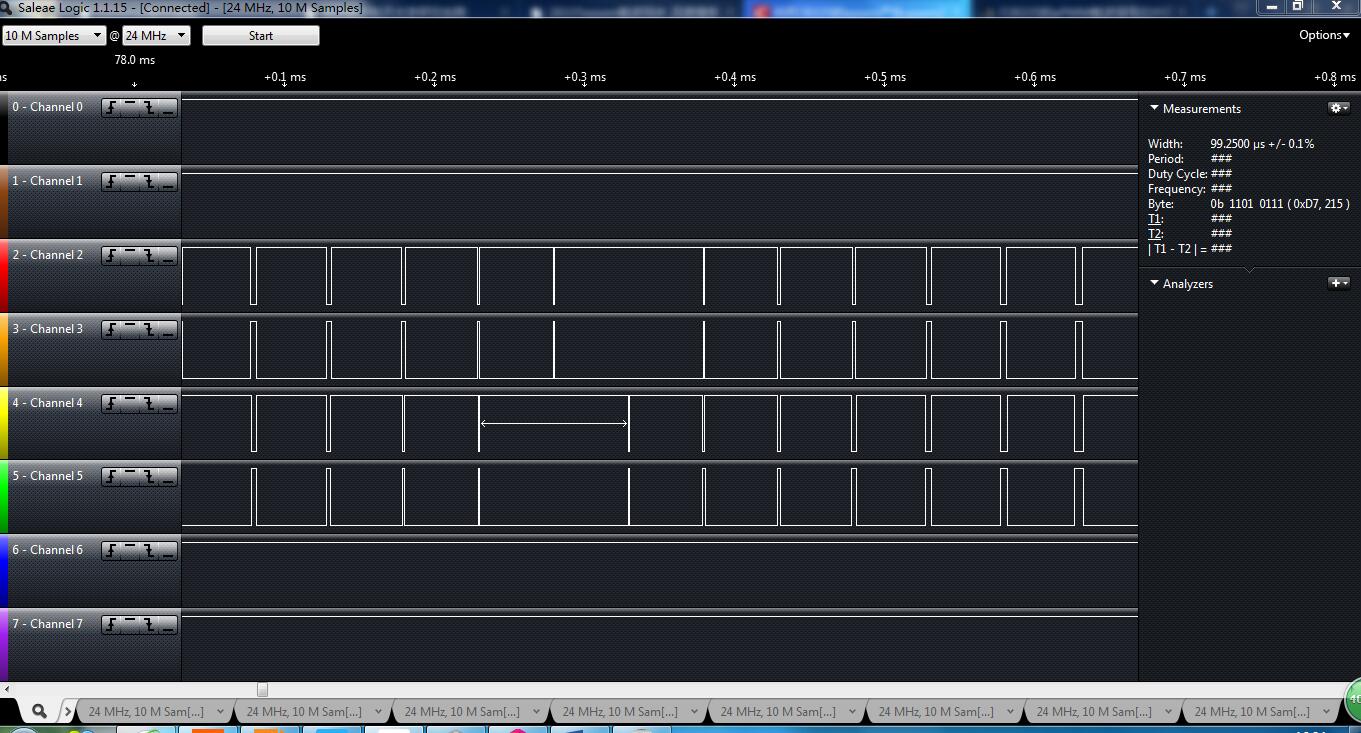
Task: Toggle rising edge trigger for Channel 6
Action: pos(110,551)
